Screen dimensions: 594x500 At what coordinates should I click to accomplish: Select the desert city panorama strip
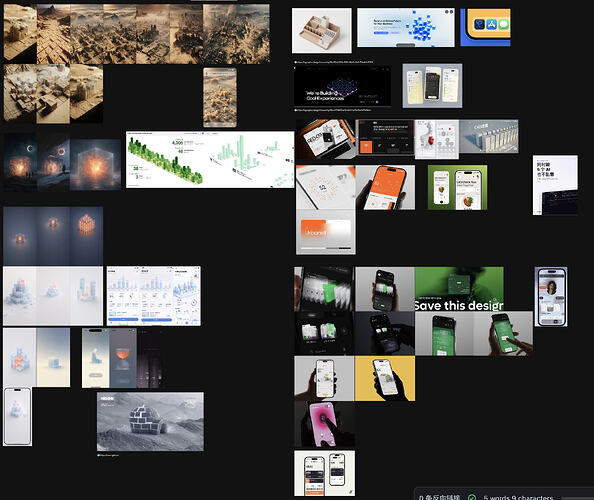tap(137, 34)
